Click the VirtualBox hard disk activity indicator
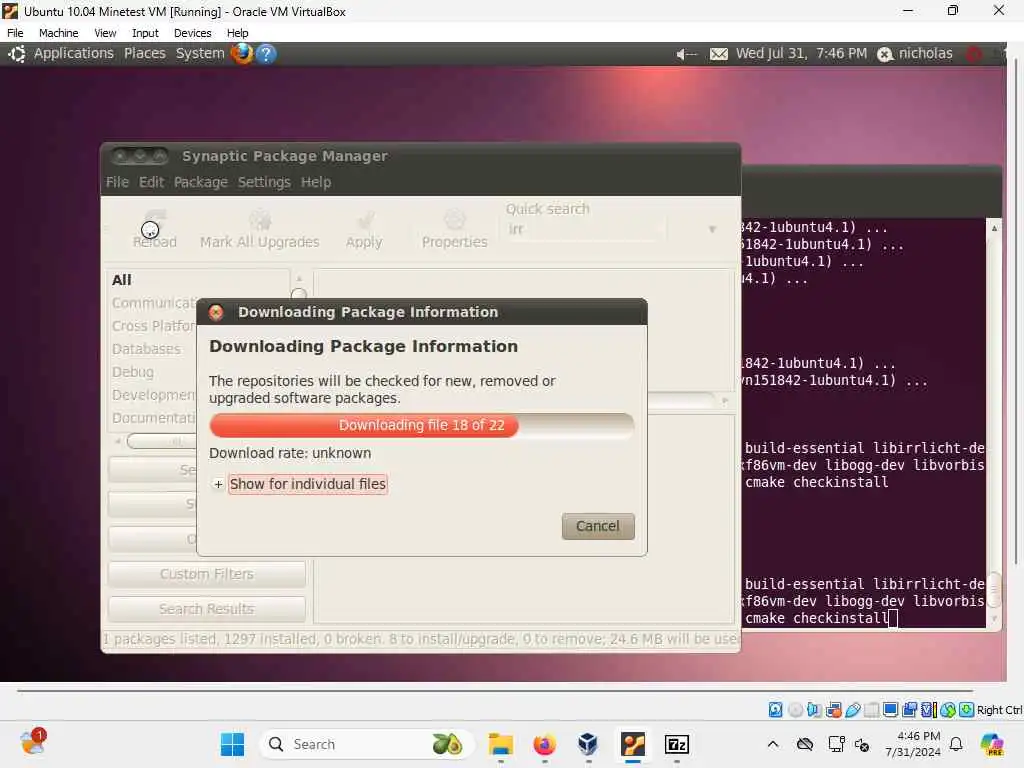This screenshot has height=768, width=1024. tap(775, 710)
